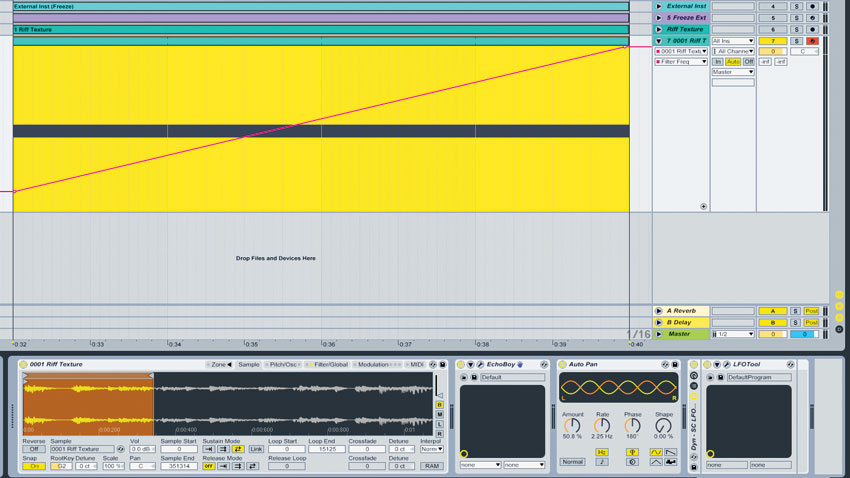The width and height of the screenshot is (850, 478).
Task: Disarm the 7 0001 Riff T track
Action: tap(812, 41)
